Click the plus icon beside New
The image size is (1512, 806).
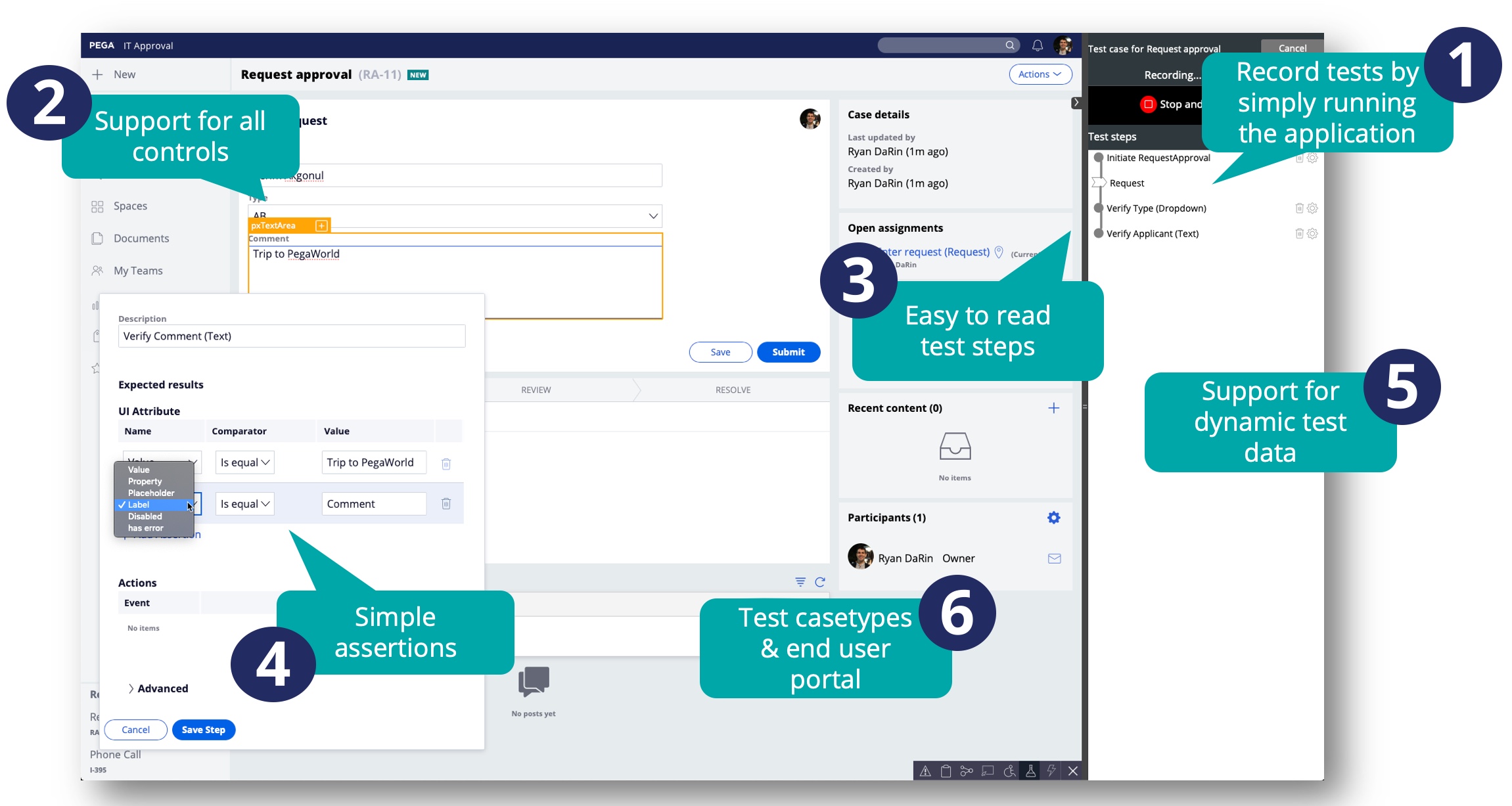97,74
